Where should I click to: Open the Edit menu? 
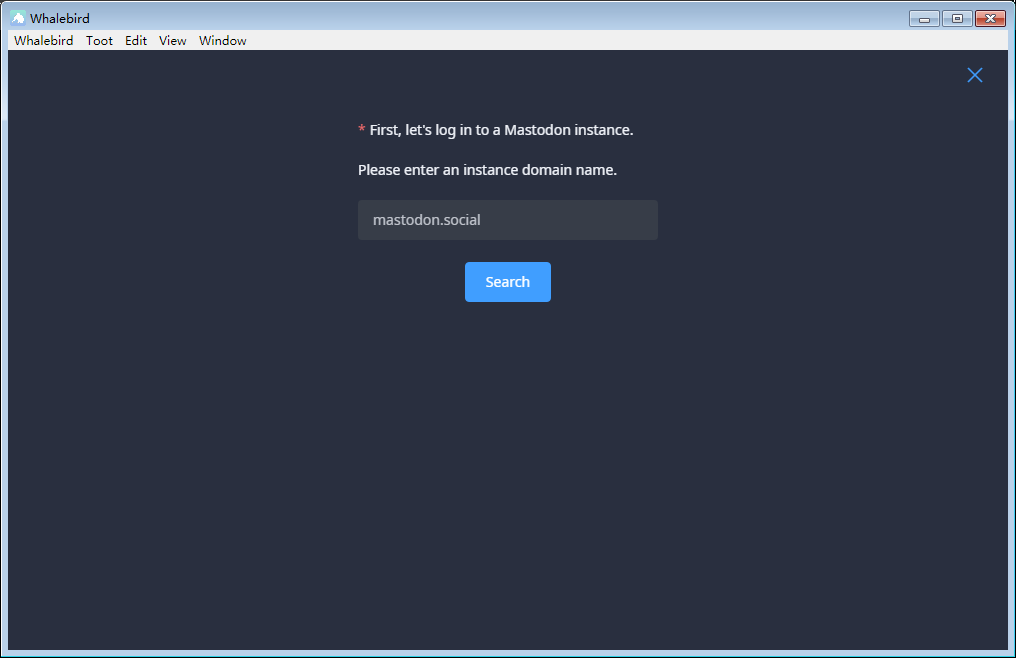(136, 41)
